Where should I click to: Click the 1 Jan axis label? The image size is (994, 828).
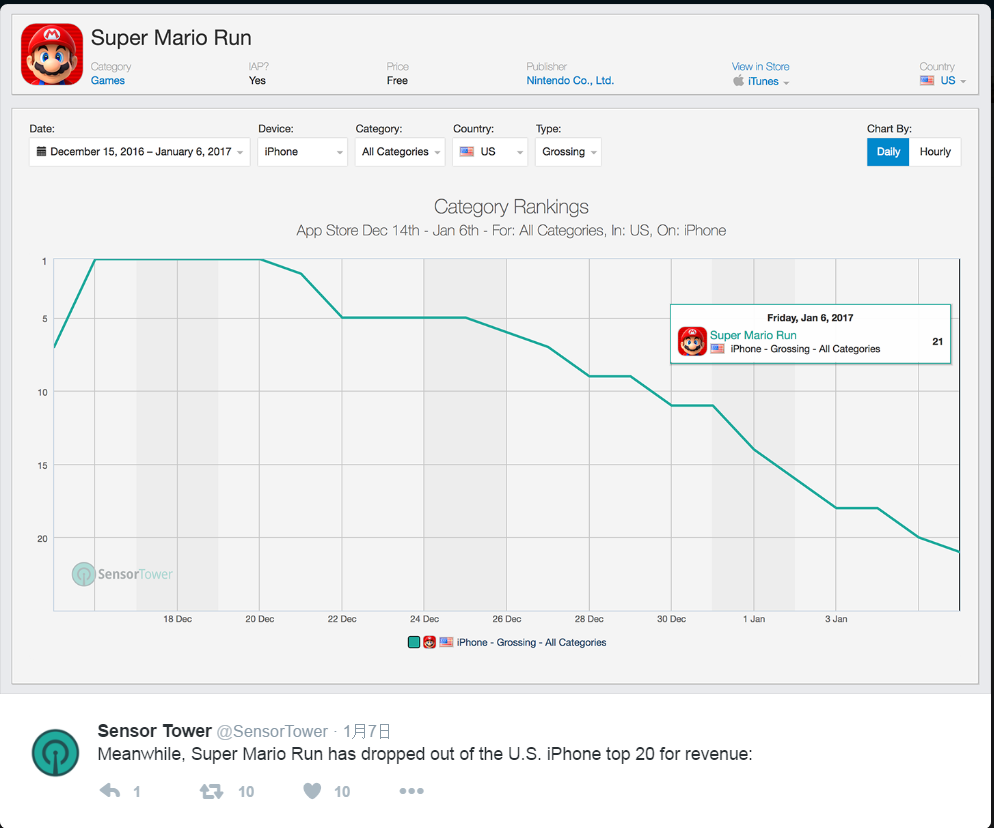[754, 619]
